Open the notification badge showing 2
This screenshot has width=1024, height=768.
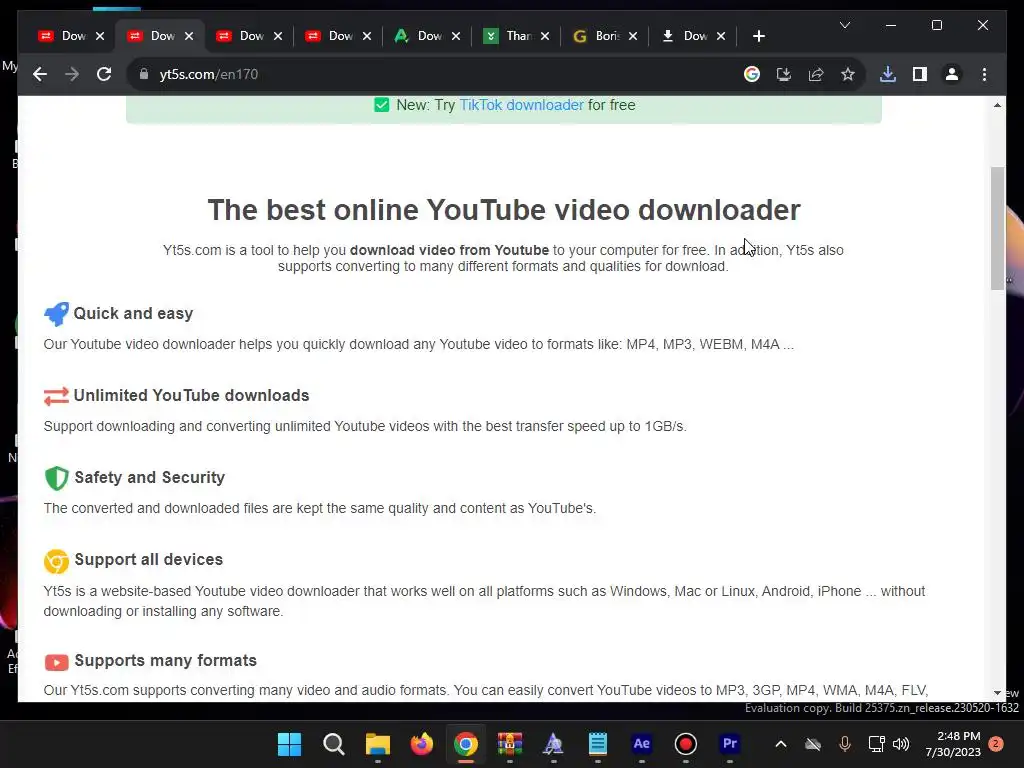(x=996, y=744)
